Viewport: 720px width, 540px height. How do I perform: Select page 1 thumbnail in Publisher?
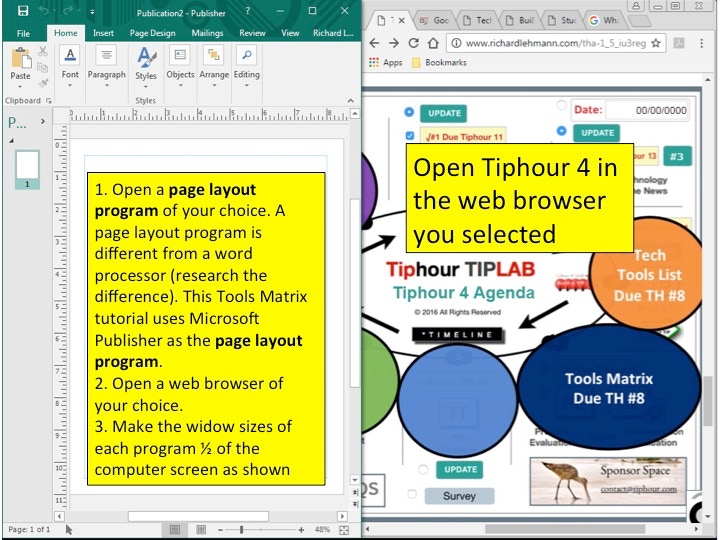[x=27, y=169]
